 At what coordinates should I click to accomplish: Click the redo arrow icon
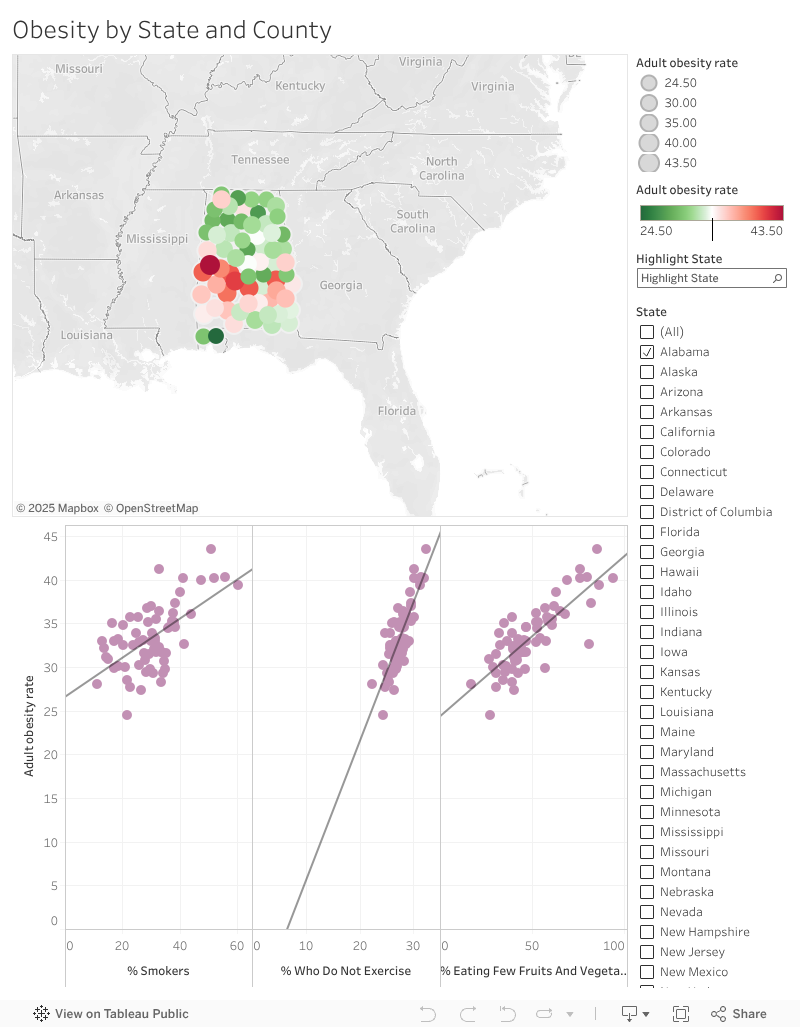[468, 1014]
